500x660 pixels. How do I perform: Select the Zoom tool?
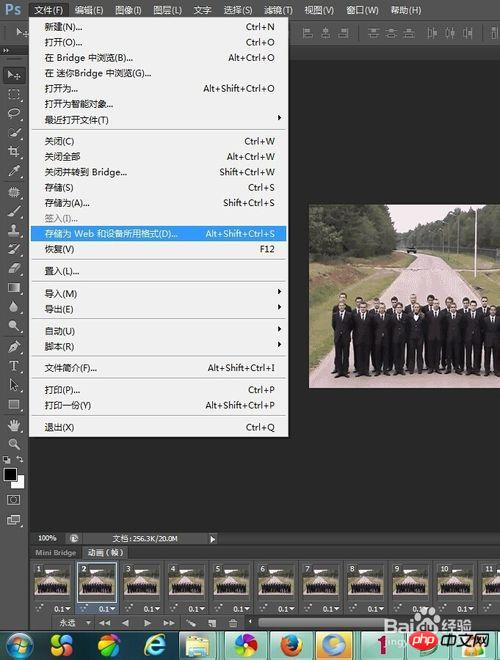14,444
